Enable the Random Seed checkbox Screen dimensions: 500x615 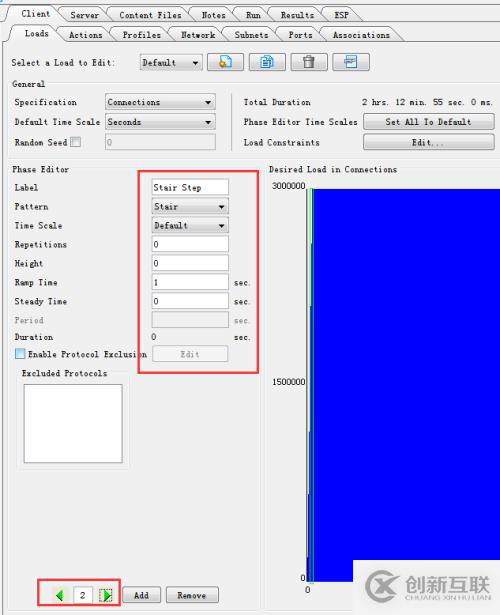pyautogui.click(x=76, y=142)
